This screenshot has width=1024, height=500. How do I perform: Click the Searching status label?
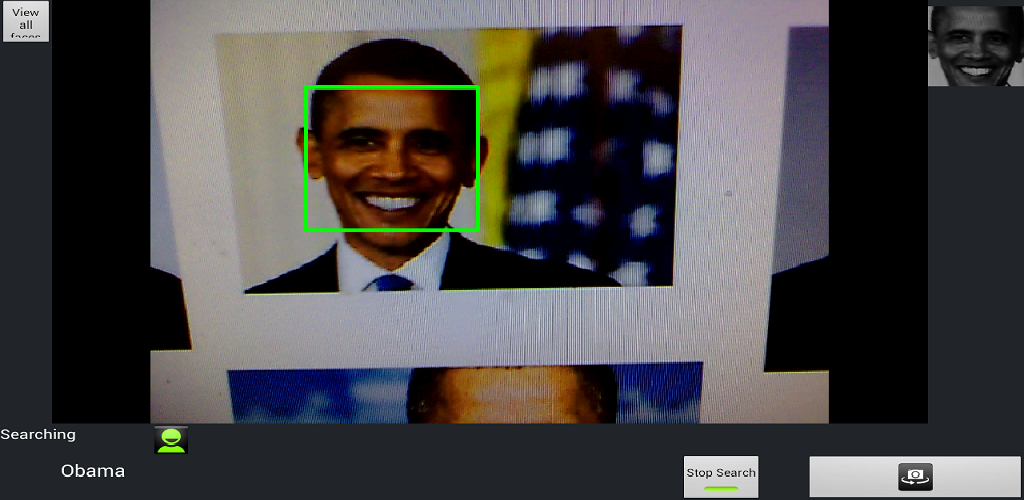38,435
